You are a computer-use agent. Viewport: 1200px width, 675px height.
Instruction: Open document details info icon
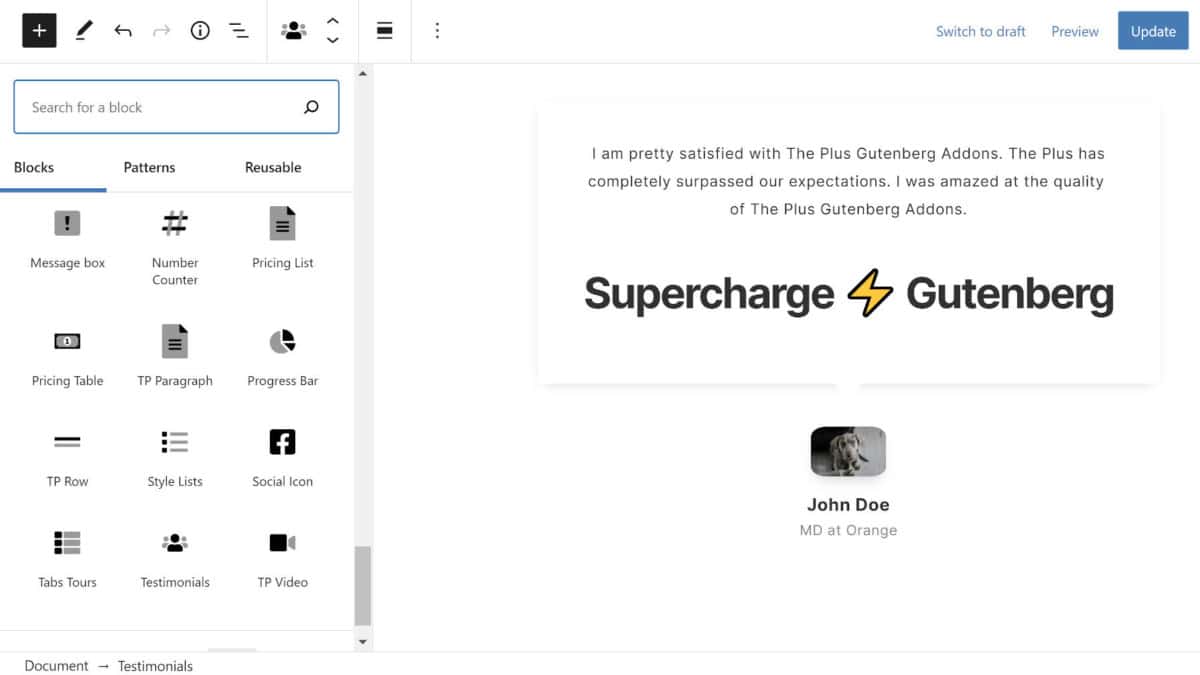[200, 31]
